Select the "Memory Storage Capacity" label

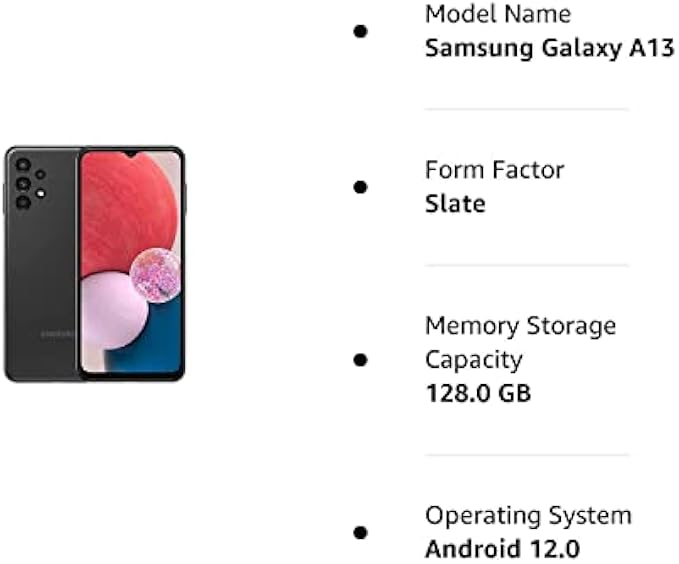520,342
